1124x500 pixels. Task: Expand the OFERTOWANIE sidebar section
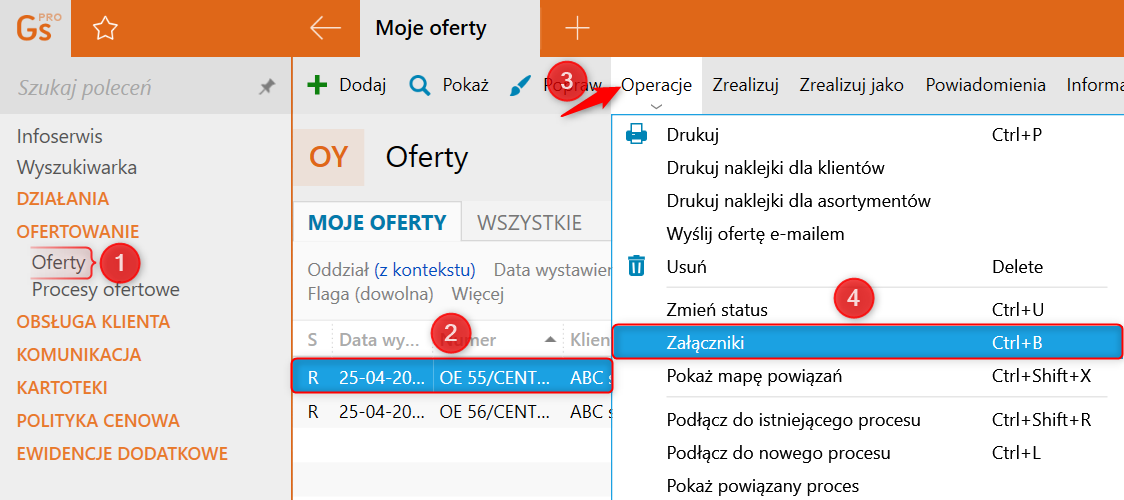pyautogui.click(x=78, y=231)
